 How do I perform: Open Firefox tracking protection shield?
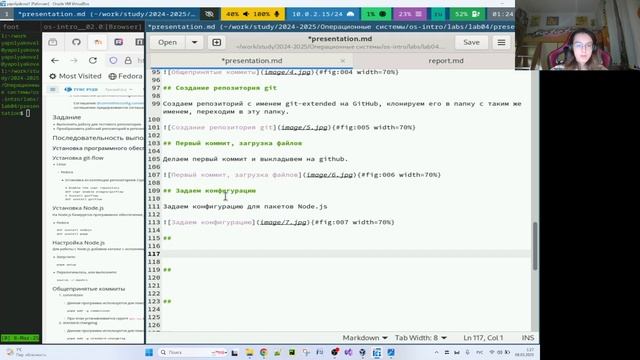click(x=113, y=60)
